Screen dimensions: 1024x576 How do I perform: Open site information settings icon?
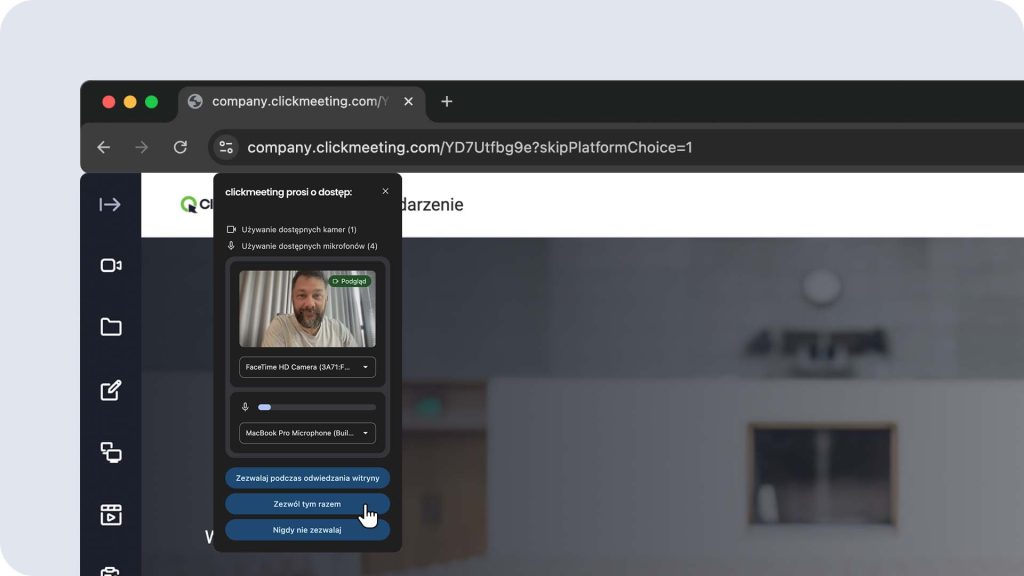point(226,148)
